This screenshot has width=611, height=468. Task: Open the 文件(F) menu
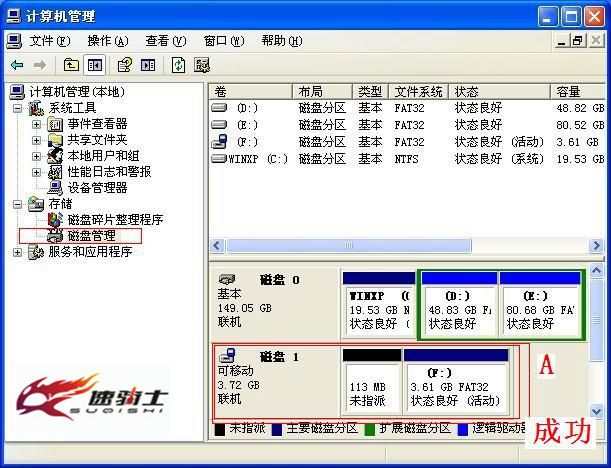coord(49,41)
